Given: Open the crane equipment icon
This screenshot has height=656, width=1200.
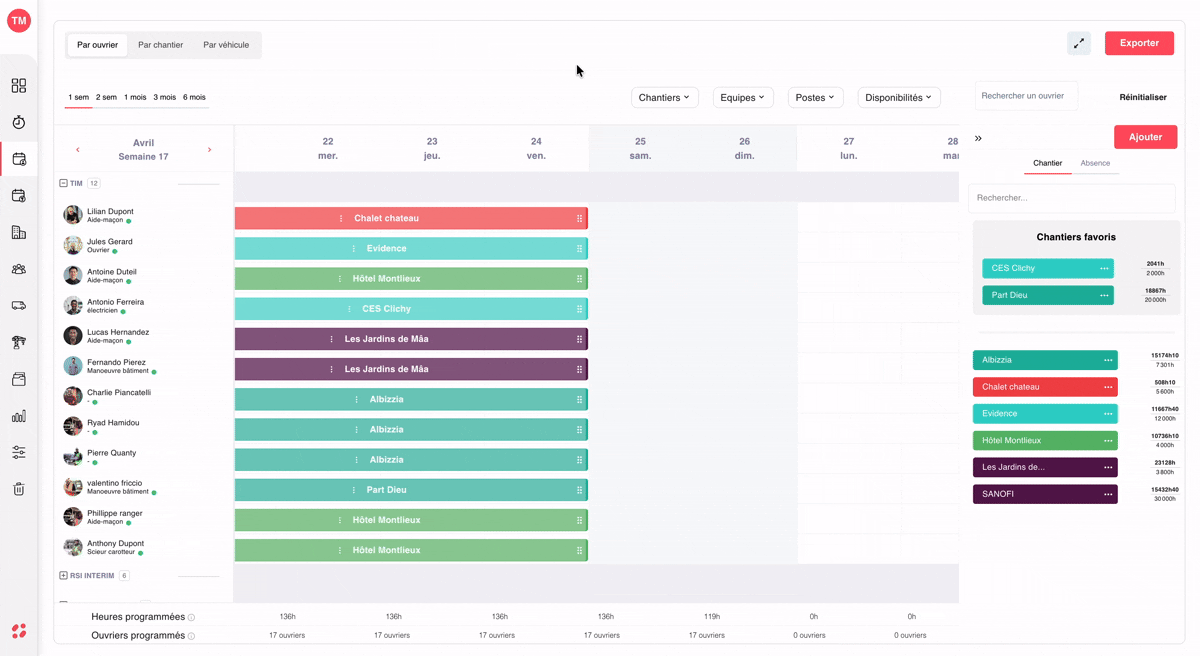Looking at the screenshot, I should click(19, 342).
